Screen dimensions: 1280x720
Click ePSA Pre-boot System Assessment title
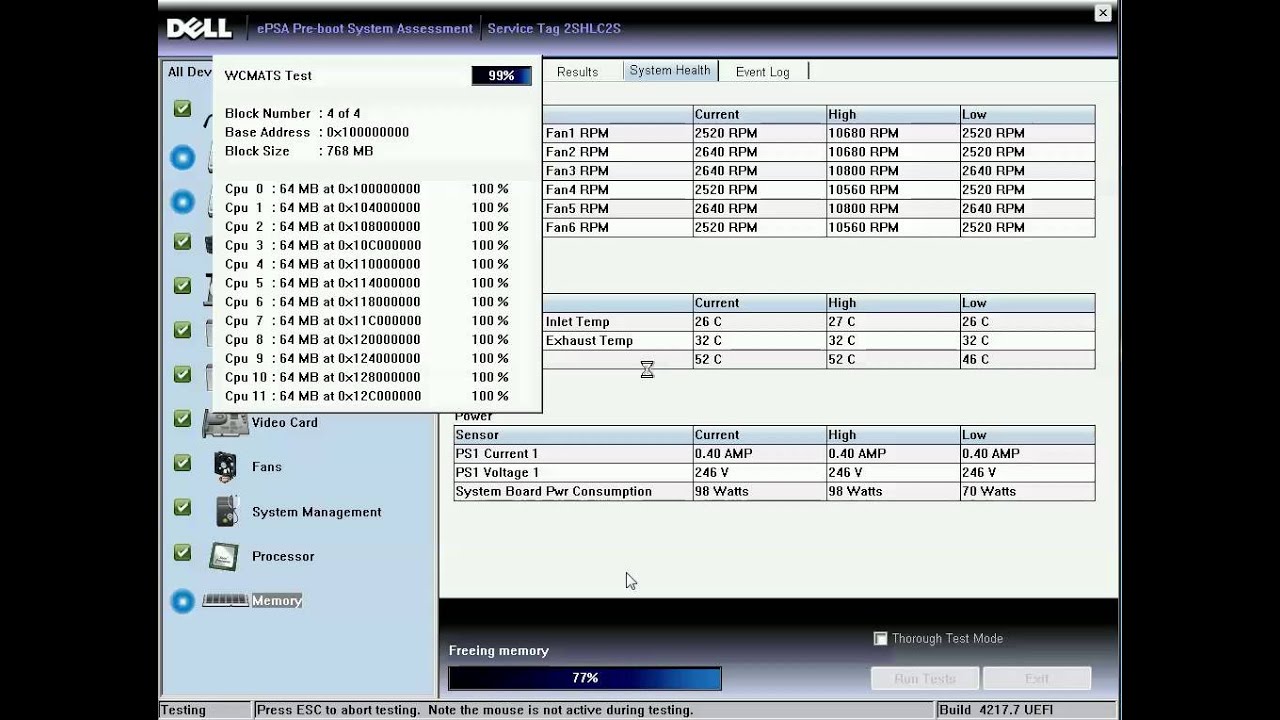point(365,29)
